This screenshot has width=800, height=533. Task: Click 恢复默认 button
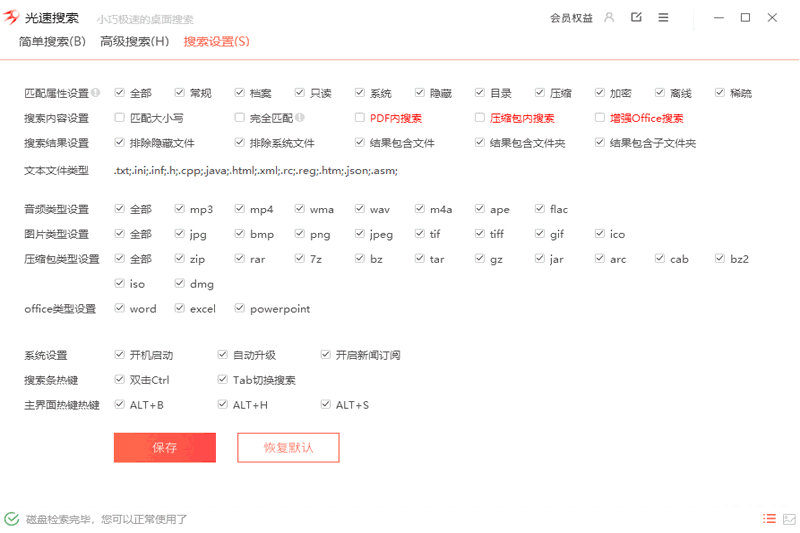pyautogui.click(x=288, y=448)
